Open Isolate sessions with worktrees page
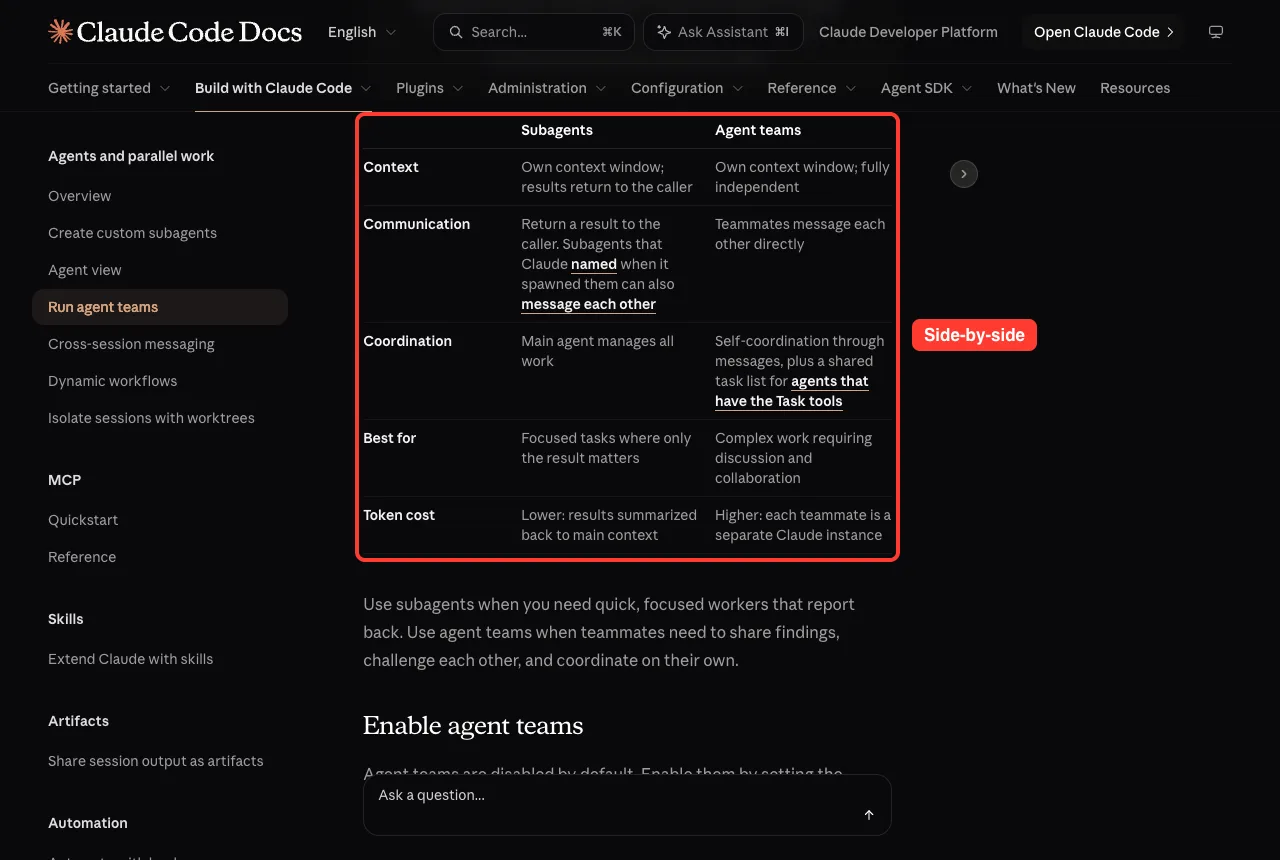 pyautogui.click(x=151, y=418)
